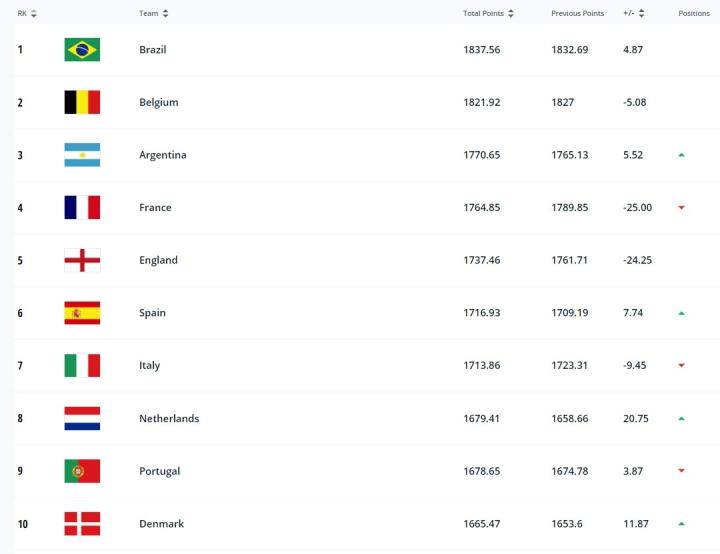720x554 pixels.
Task: Click the Portugal flag icon
Action: (82, 471)
